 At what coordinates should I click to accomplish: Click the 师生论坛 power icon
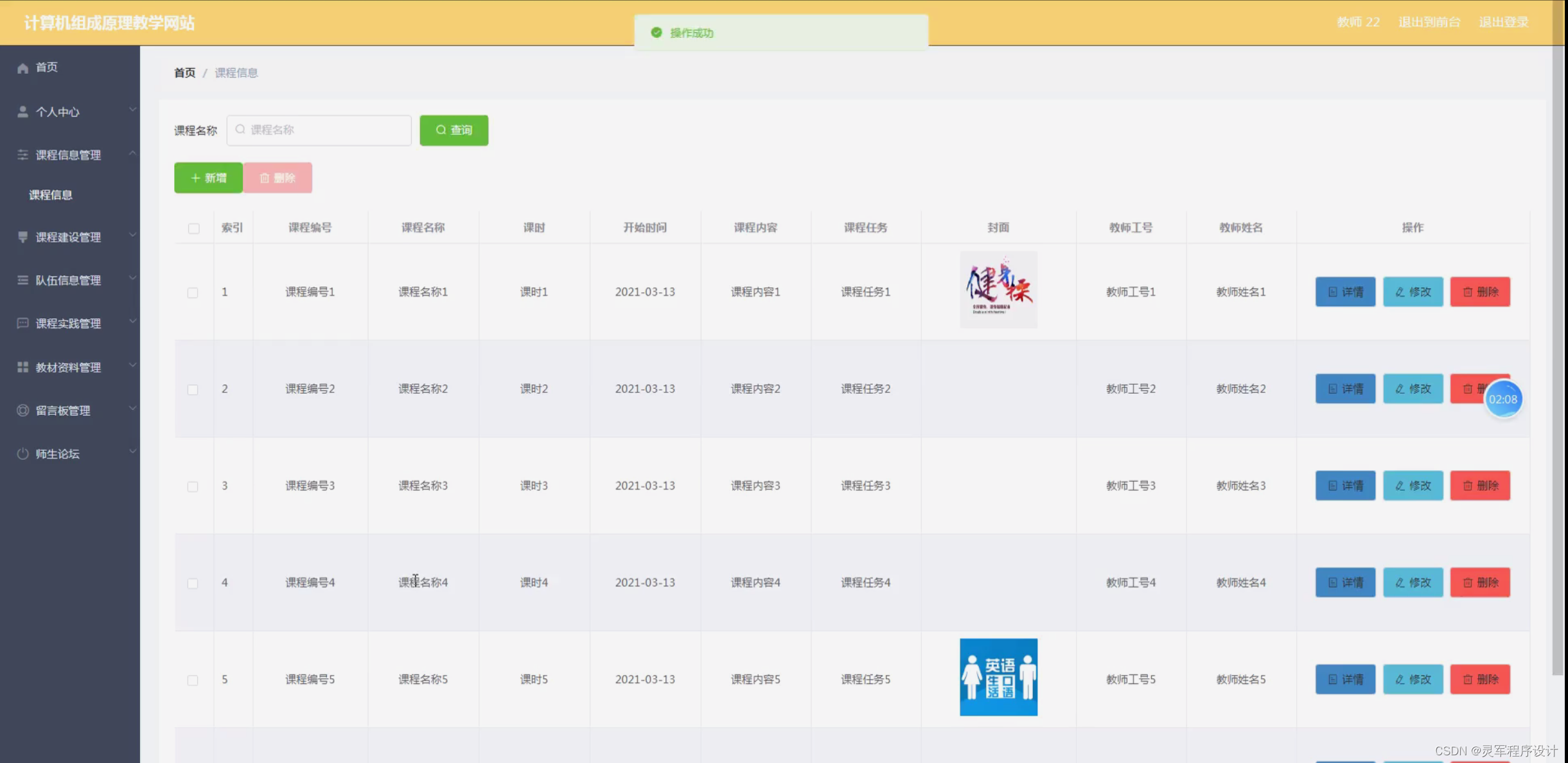(23, 454)
